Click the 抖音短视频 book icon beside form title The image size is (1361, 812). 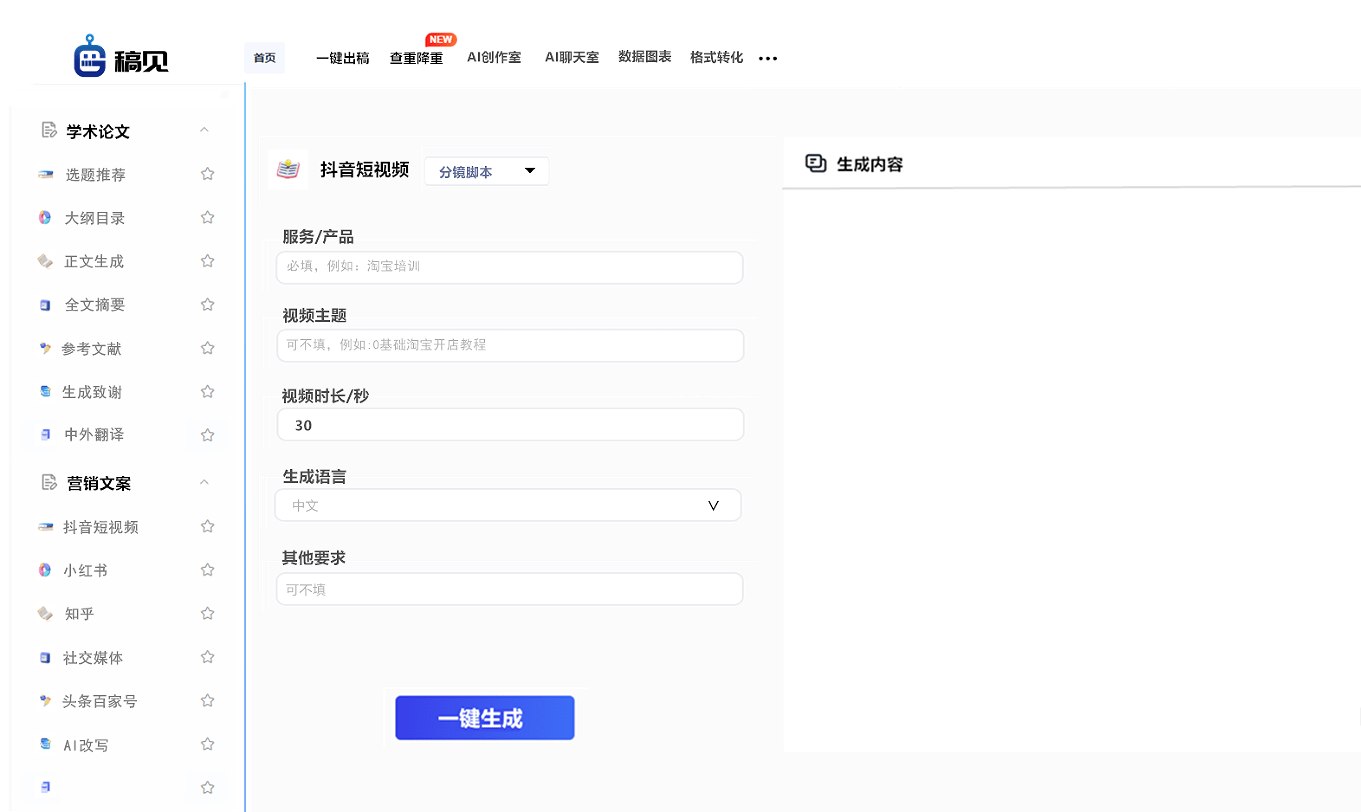click(287, 169)
